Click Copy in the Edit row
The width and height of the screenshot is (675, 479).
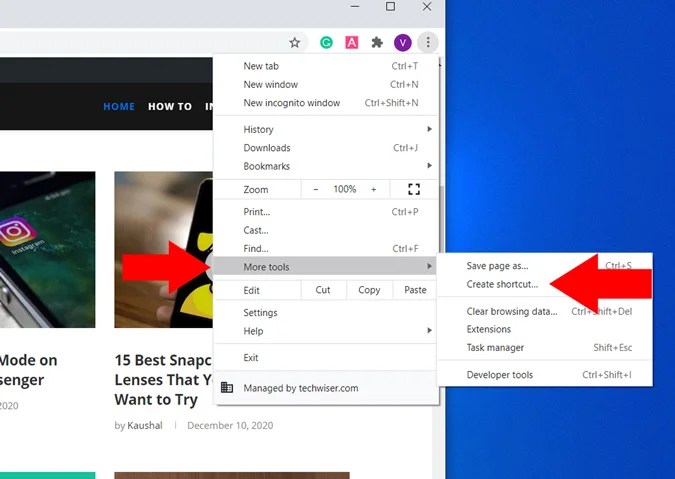click(x=369, y=290)
